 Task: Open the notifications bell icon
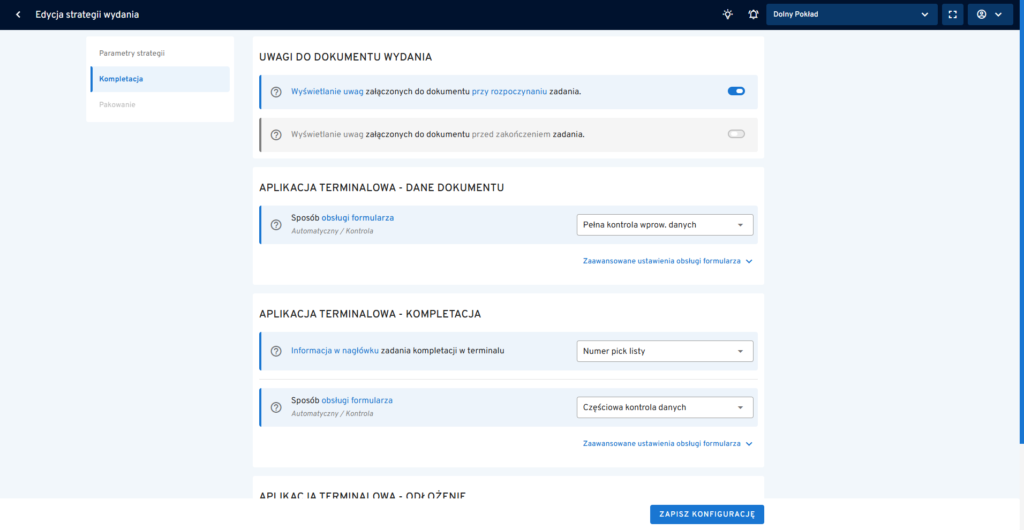pos(753,14)
